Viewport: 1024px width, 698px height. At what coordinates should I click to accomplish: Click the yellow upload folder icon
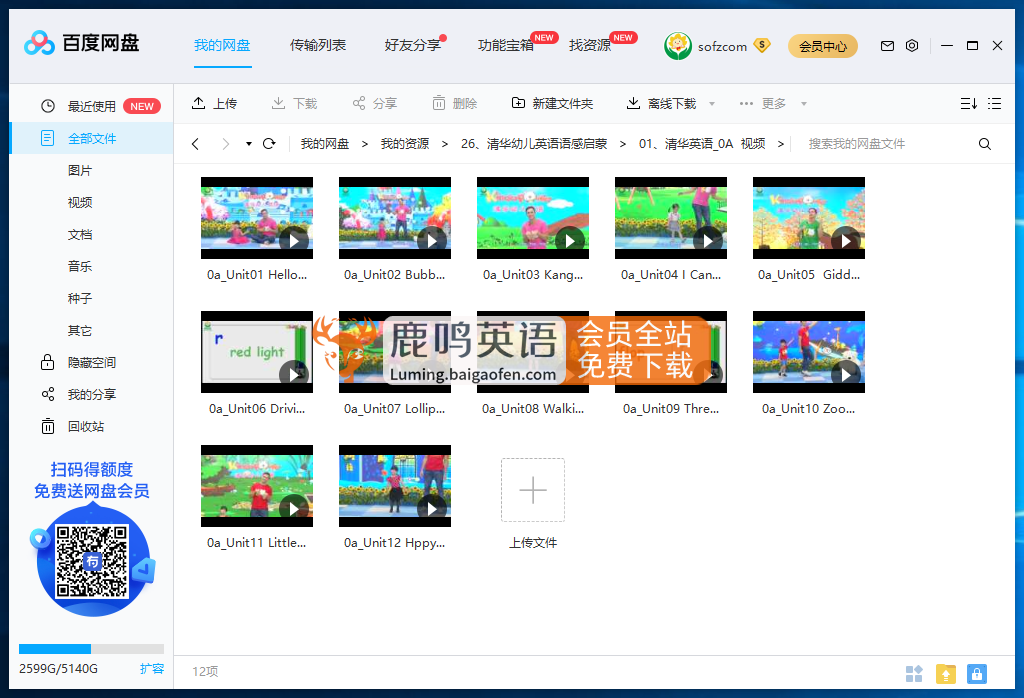(945, 674)
